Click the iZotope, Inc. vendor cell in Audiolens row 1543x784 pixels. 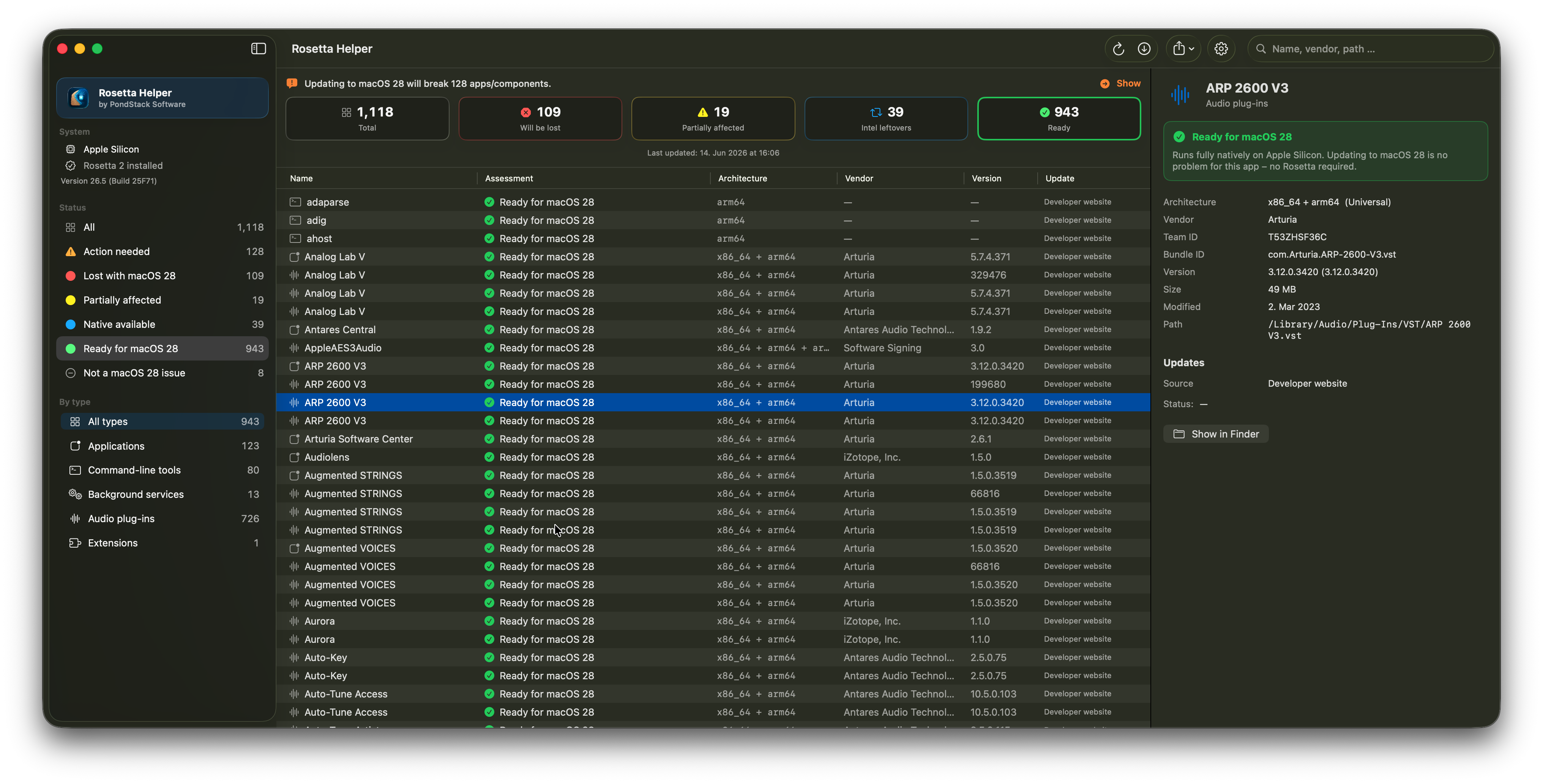[871, 457]
